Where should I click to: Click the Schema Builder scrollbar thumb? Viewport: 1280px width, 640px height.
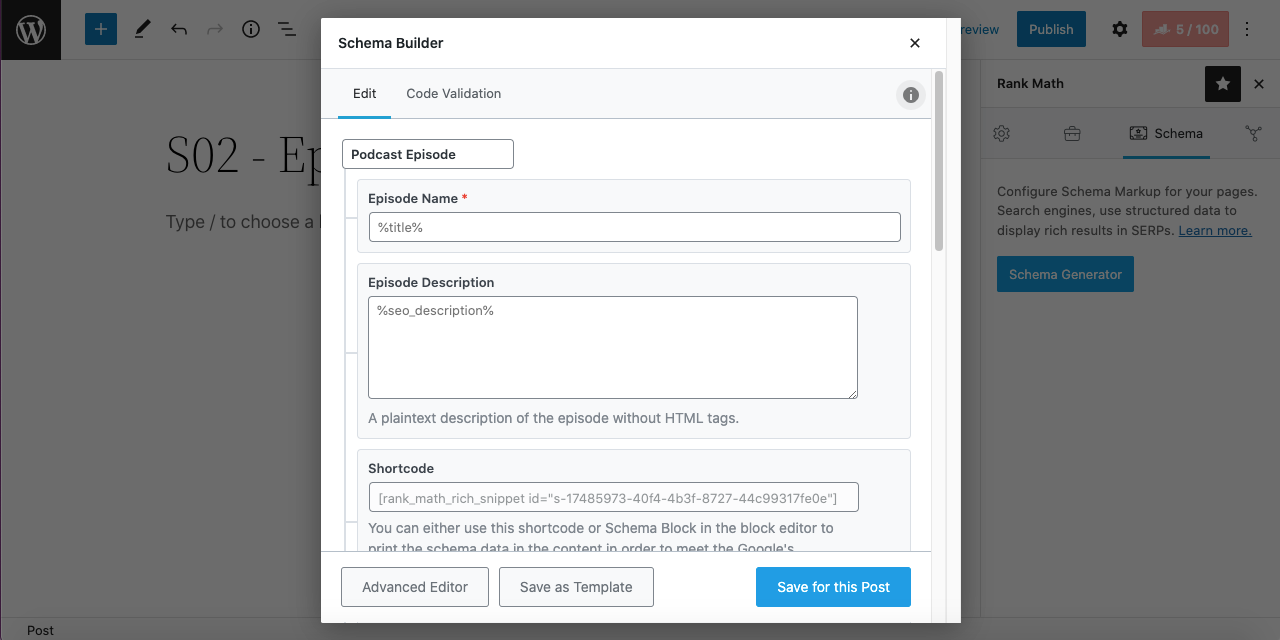(x=938, y=160)
